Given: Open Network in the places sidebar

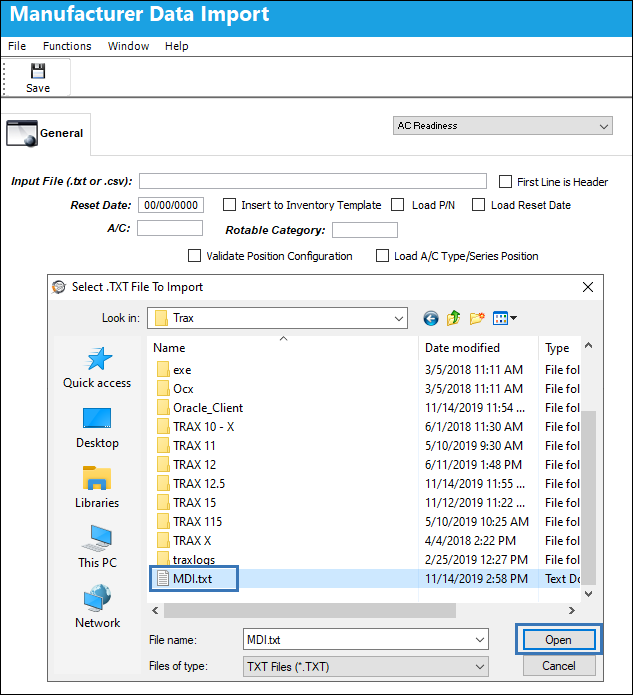Looking at the screenshot, I should [x=97, y=607].
